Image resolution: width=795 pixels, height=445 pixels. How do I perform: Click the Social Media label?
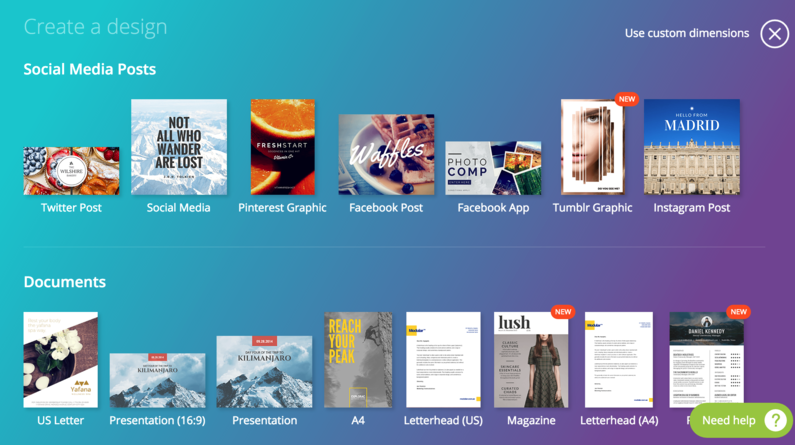click(178, 208)
